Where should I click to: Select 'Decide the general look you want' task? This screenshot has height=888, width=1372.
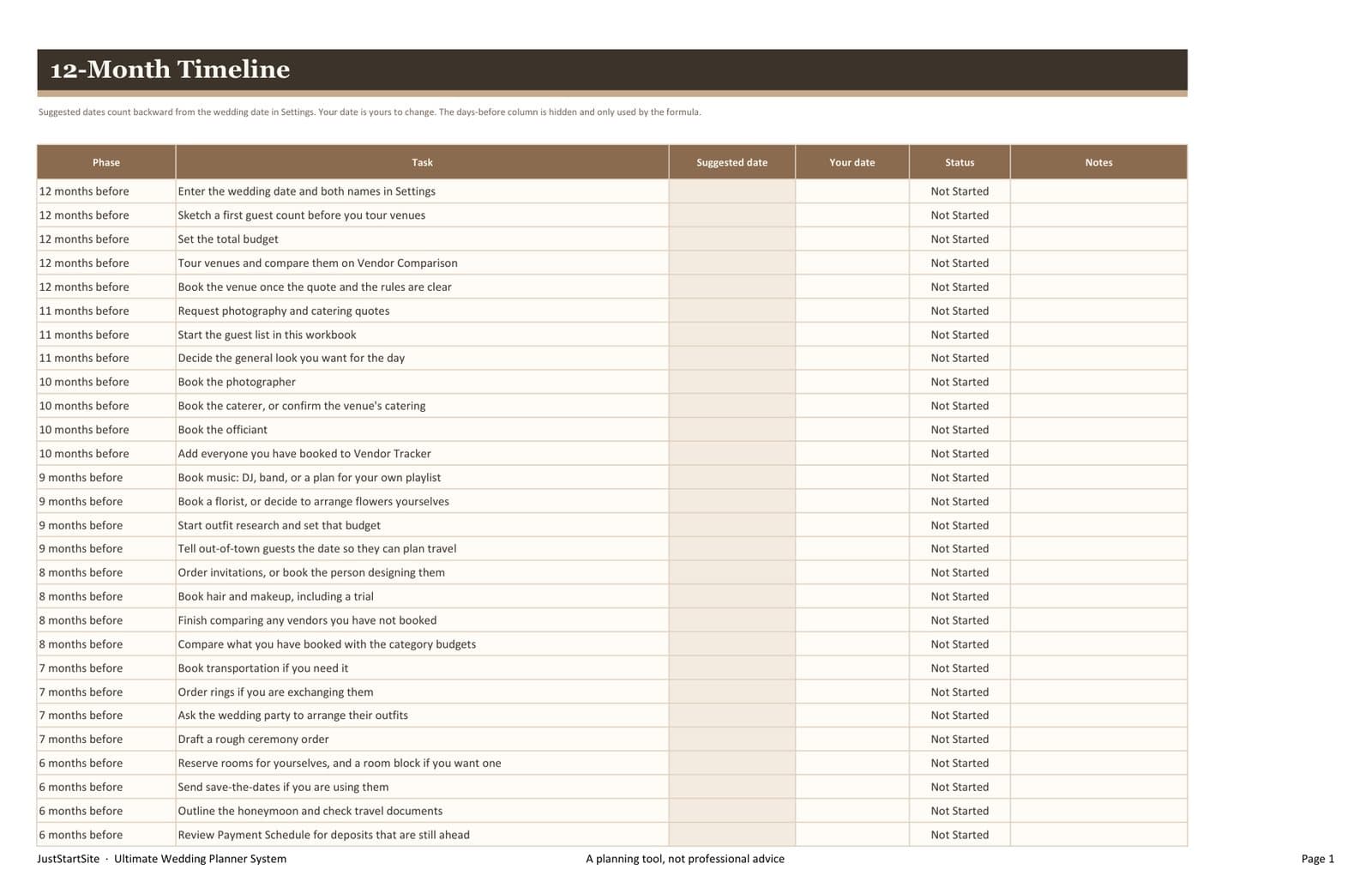pos(422,359)
